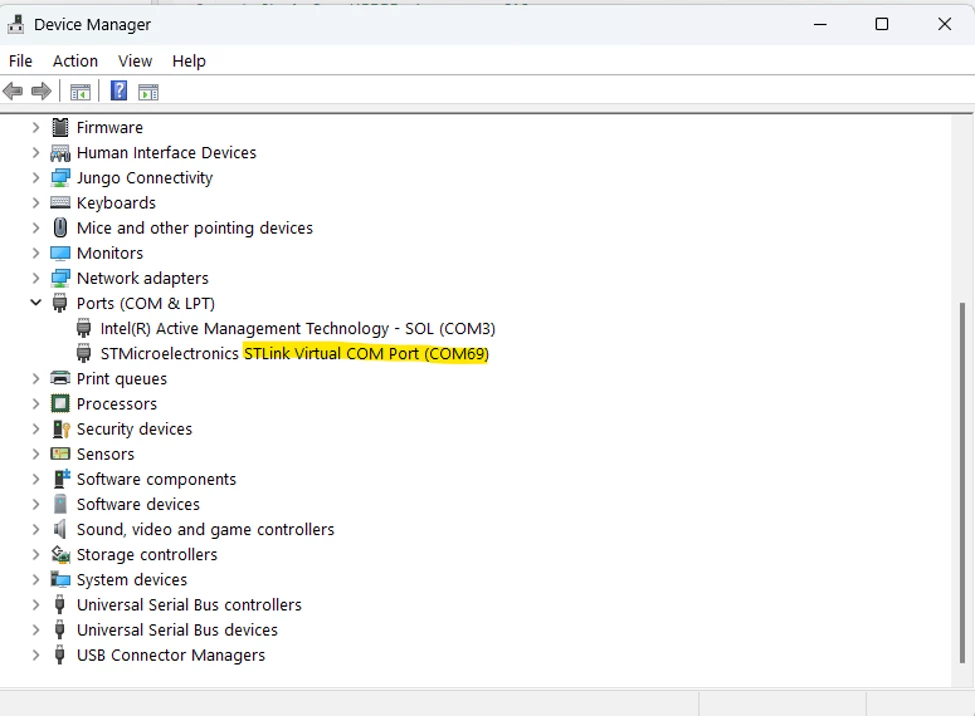Image resolution: width=975 pixels, height=716 pixels.
Task: Select the Software devices label
Action: tap(138, 504)
